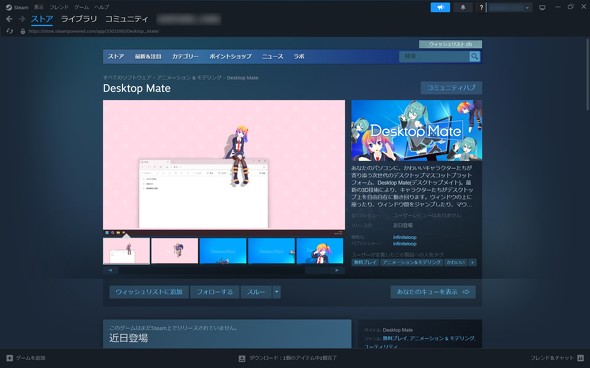Go back with the left arrow
This screenshot has height=368, width=590.
(x=9, y=19)
